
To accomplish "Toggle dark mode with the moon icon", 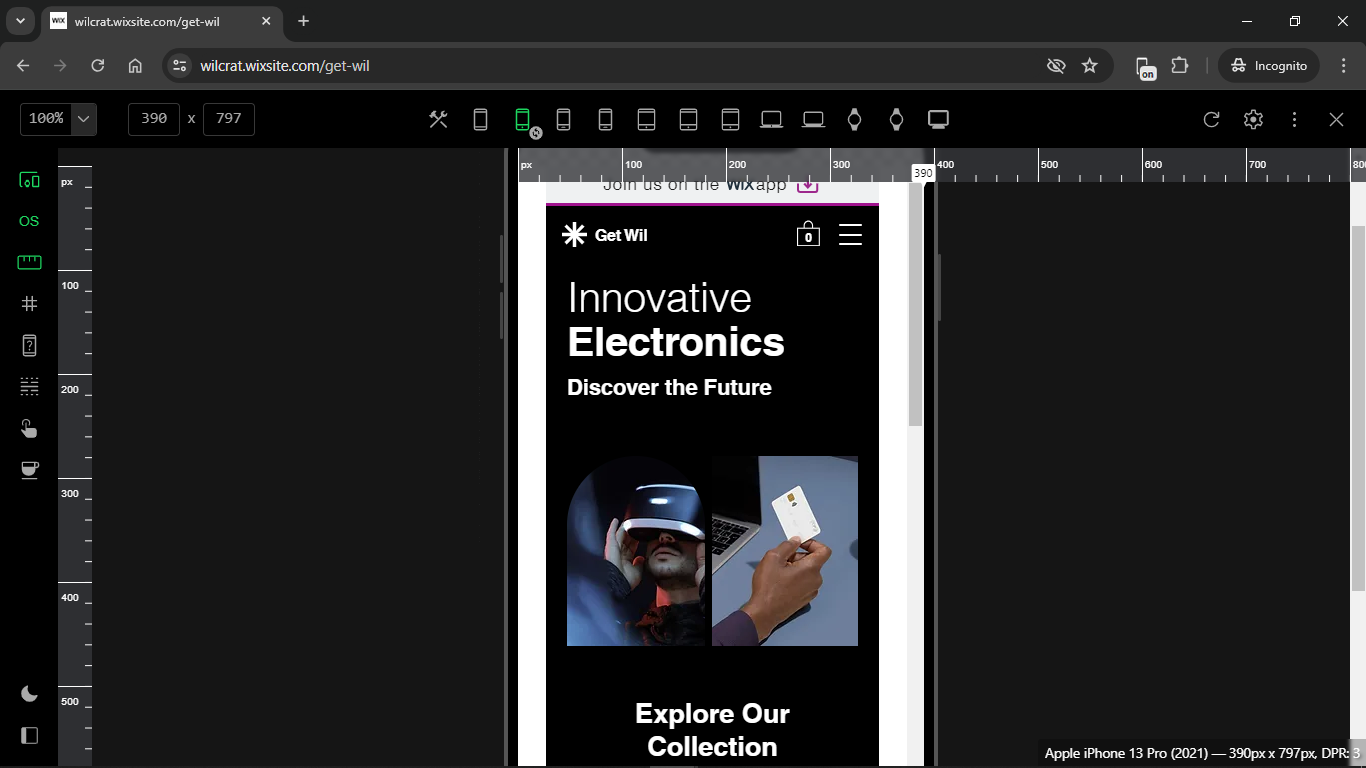I will 30,694.
